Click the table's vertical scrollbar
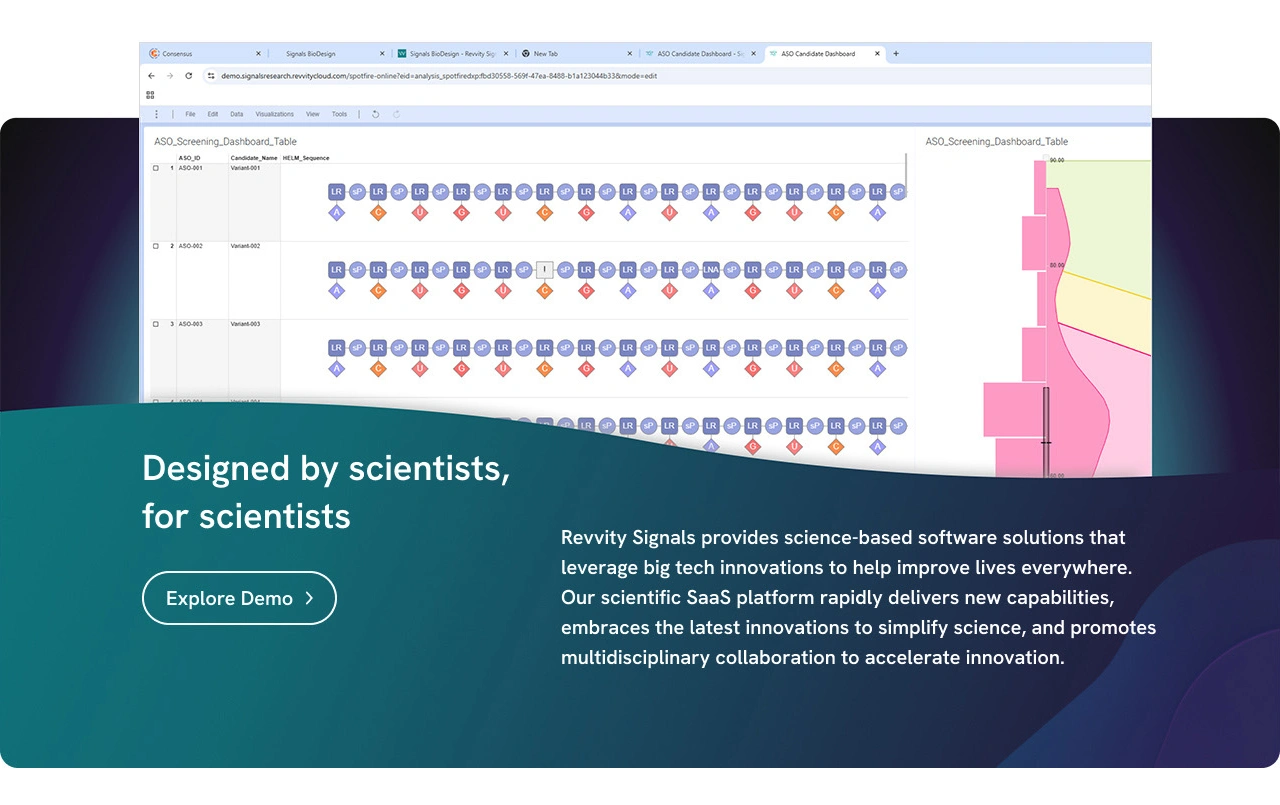This screenshot has height=805, width=1280. [x=906, y=175]
